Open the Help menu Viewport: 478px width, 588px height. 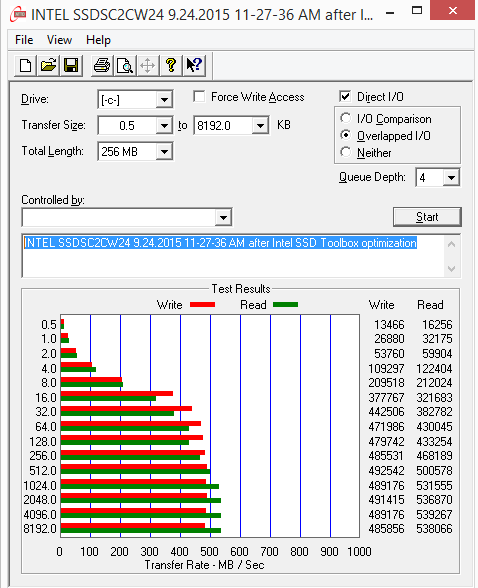pyautogui.click(x=98, y=40)
